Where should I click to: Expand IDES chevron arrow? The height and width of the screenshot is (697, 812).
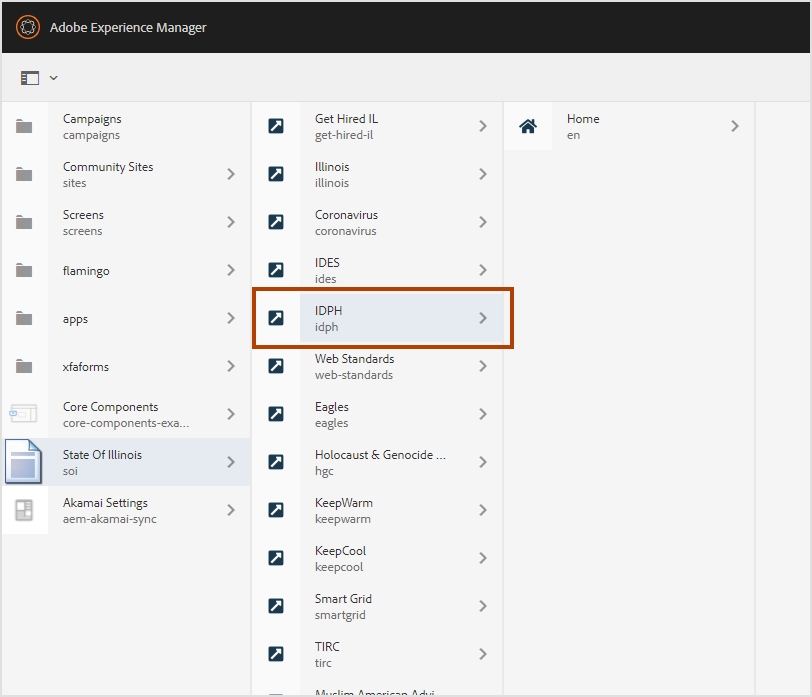(483, 270)
